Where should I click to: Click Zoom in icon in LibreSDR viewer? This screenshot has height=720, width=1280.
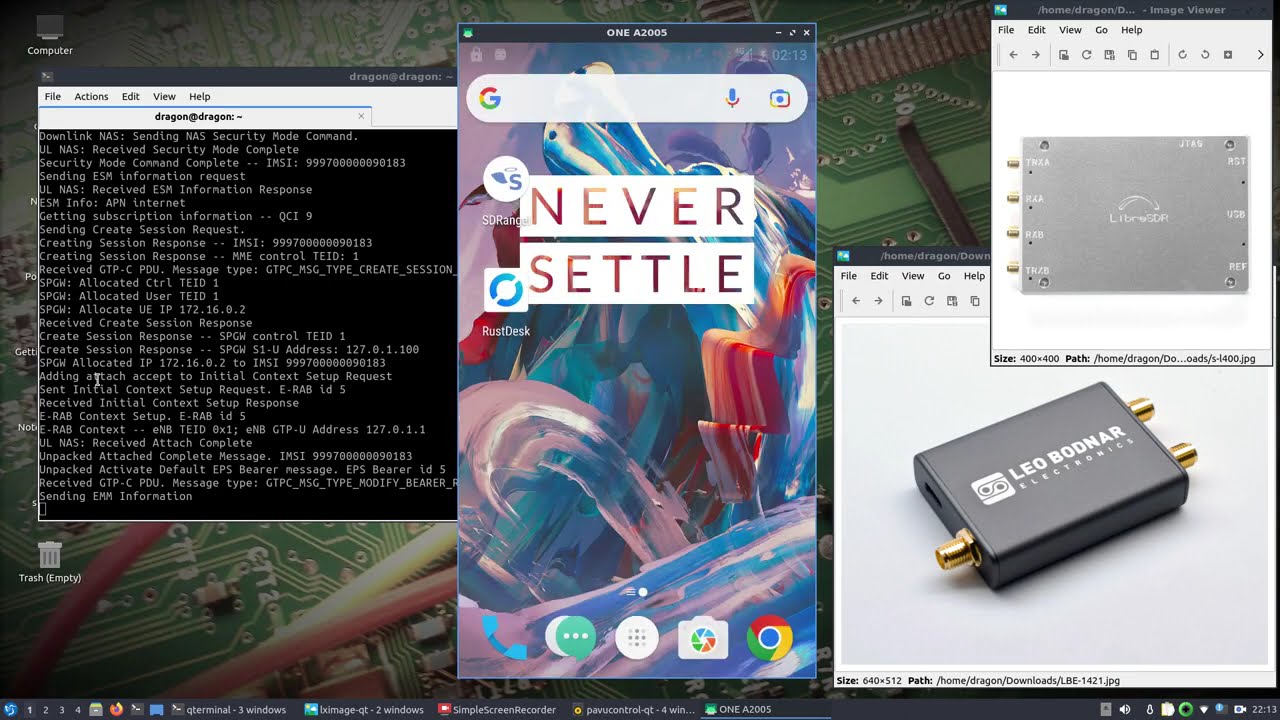[x=1228, y=55]
